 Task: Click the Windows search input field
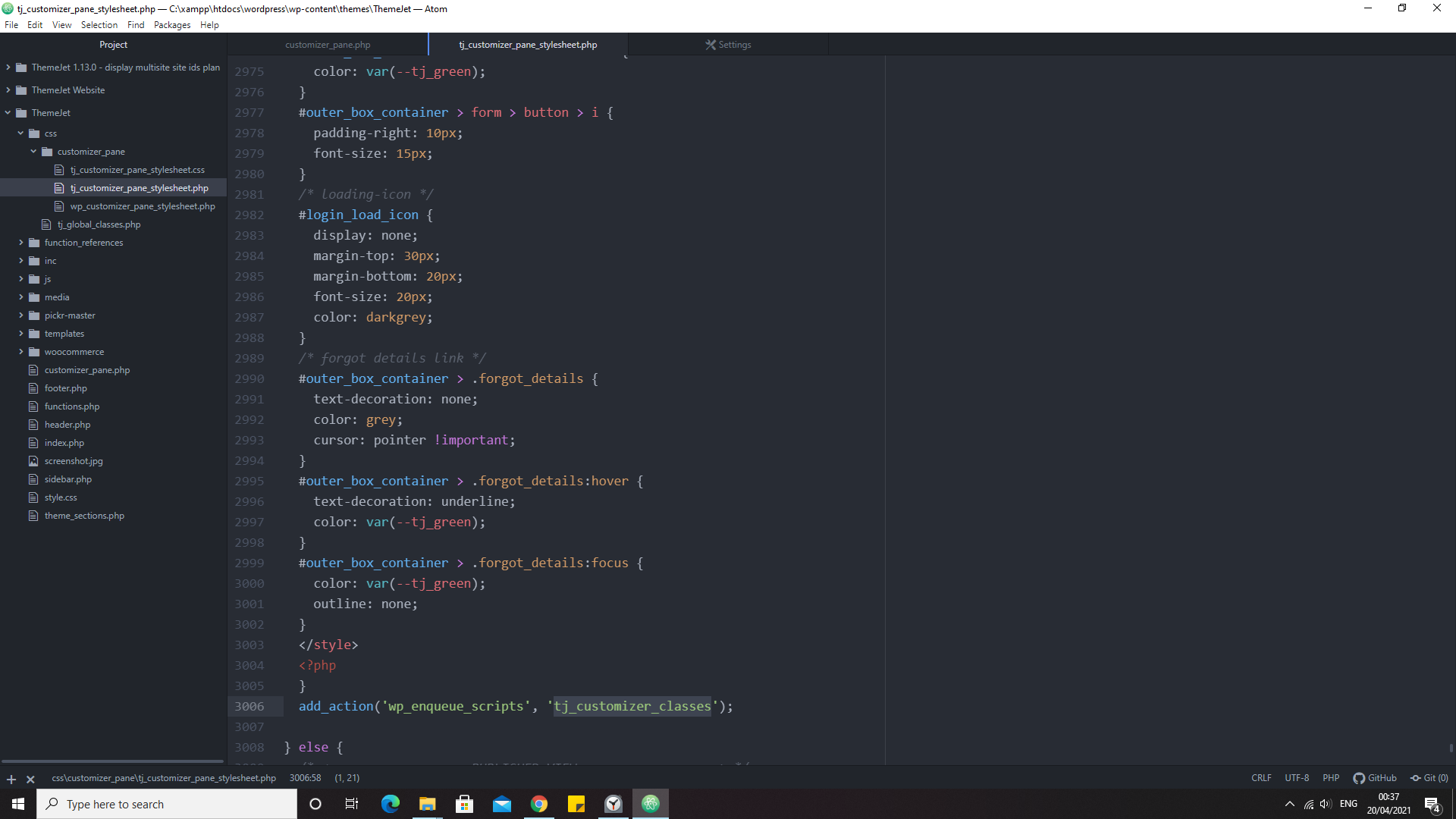pyautogui.click(x=167, y=804)
